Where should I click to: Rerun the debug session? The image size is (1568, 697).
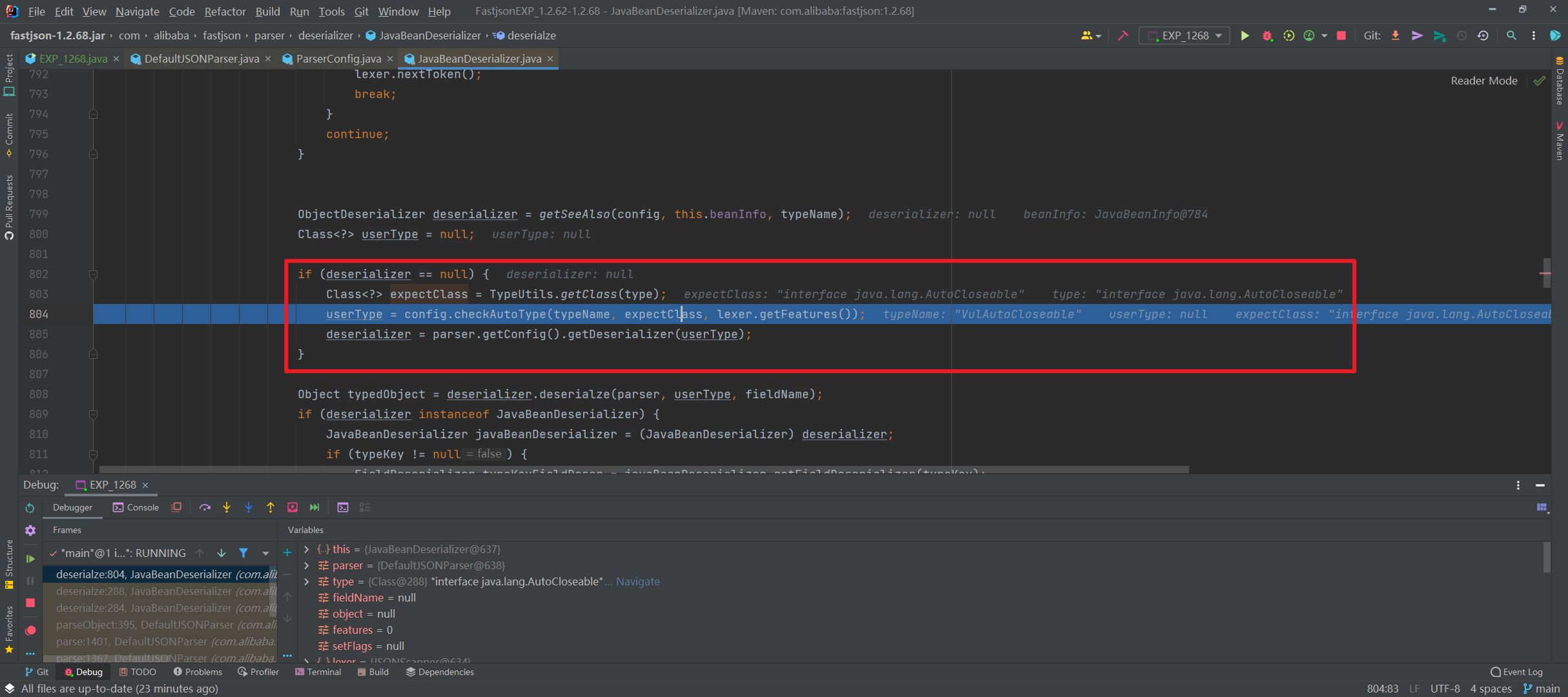[x=30, y=509]
